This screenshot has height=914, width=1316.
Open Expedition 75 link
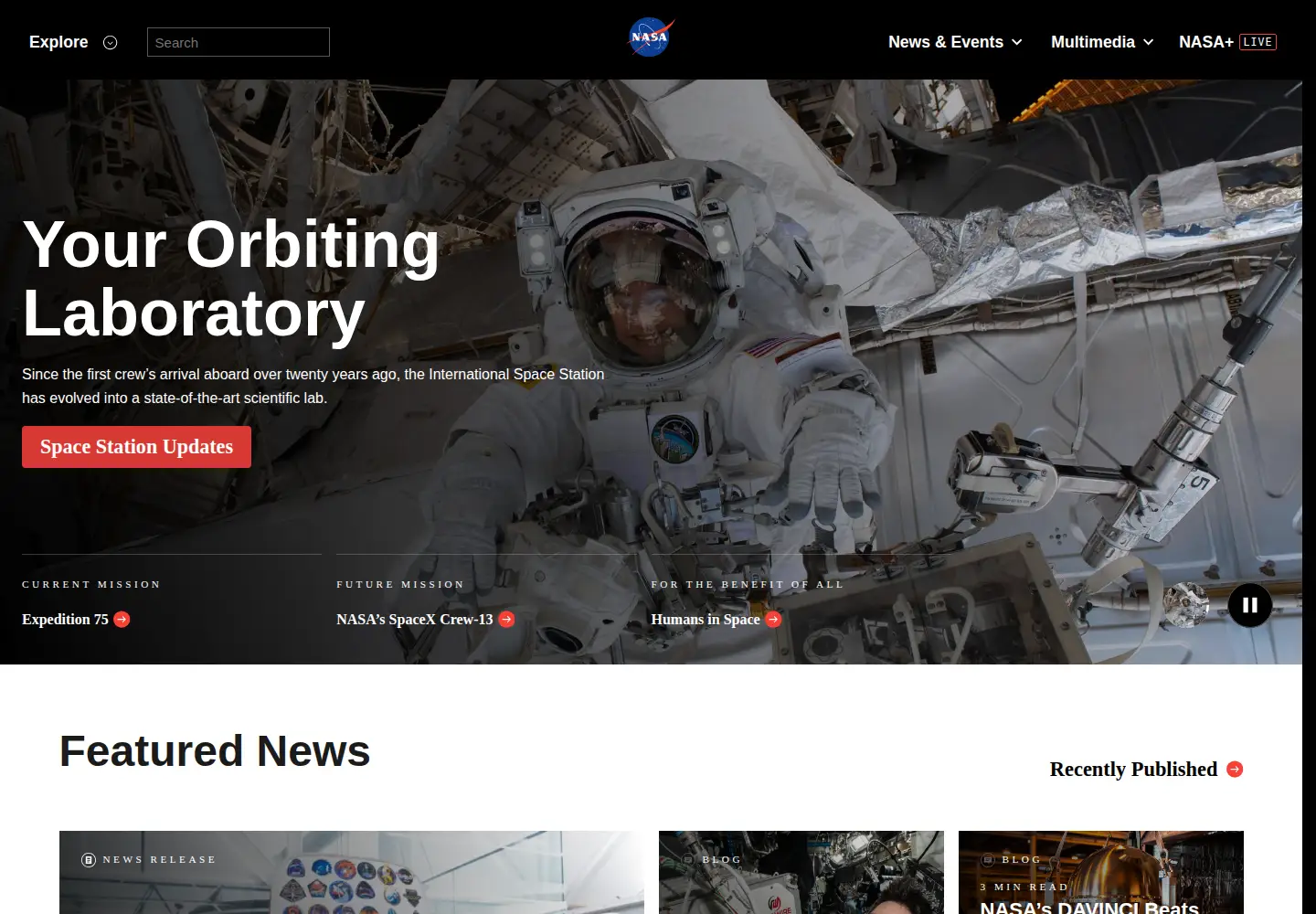(76, 619)
